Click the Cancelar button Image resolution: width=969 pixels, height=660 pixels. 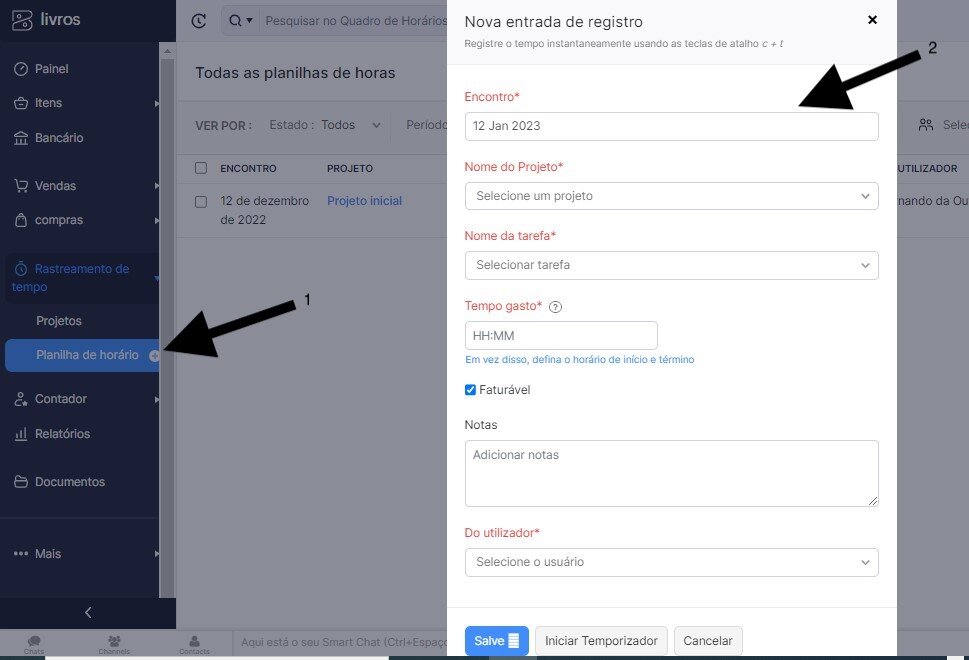pyautogui.click(x=708, y=641)
